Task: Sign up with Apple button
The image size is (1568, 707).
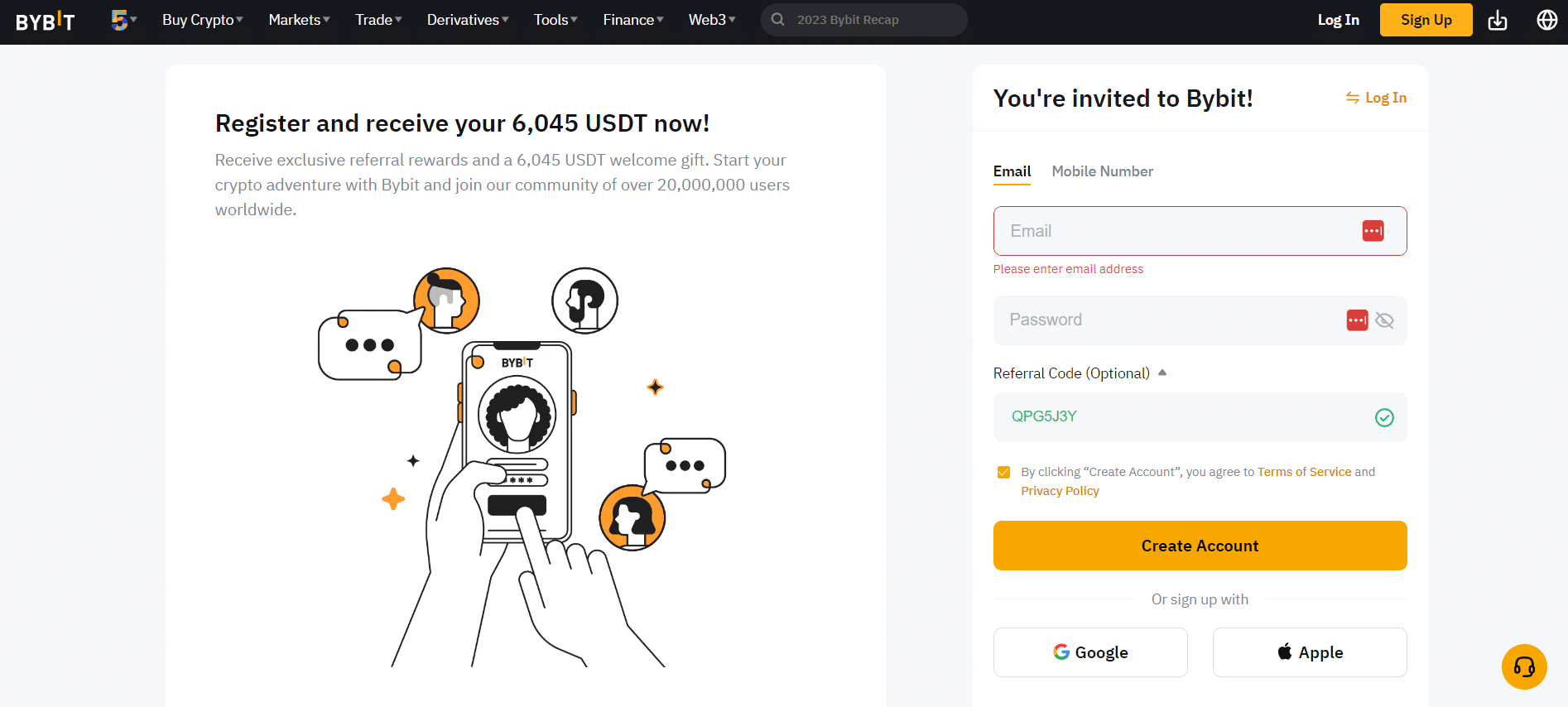Action: (x=1310, y=652)
